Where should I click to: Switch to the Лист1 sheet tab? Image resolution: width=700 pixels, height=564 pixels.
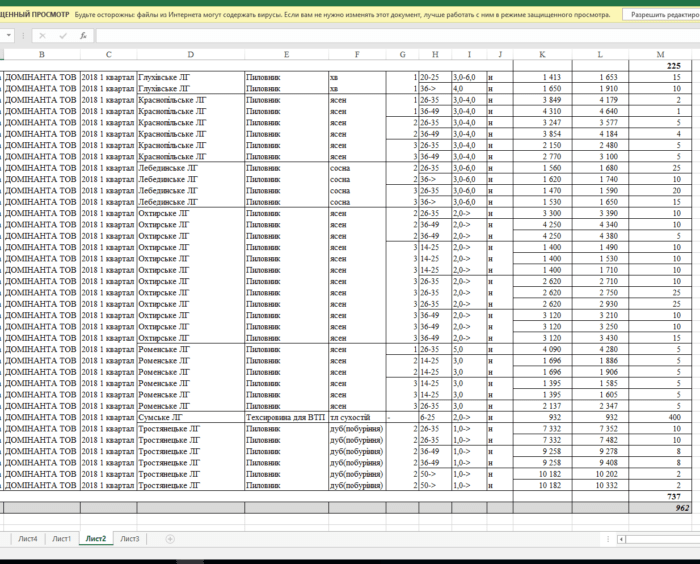click(62, 539)
